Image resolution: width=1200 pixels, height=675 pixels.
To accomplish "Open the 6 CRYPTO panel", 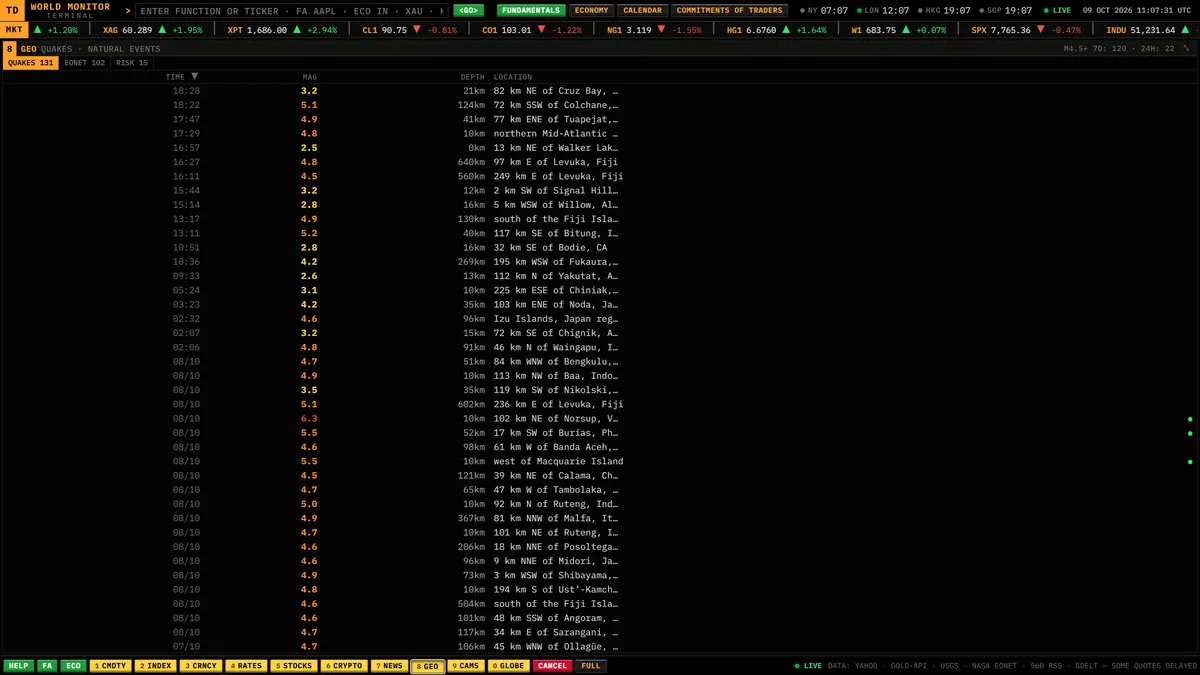I will point(343,666).
